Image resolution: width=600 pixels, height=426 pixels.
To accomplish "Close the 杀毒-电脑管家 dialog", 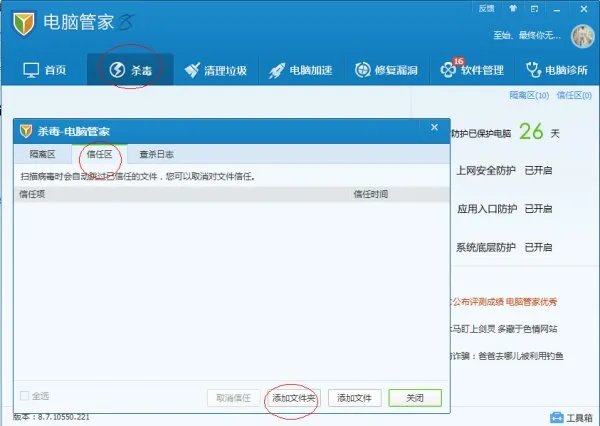I will (434, 127).
